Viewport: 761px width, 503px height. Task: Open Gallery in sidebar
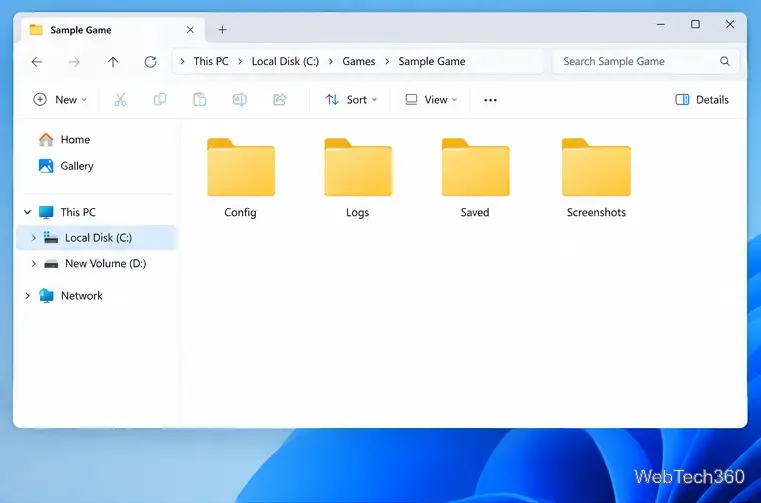[x=66, y=166]
